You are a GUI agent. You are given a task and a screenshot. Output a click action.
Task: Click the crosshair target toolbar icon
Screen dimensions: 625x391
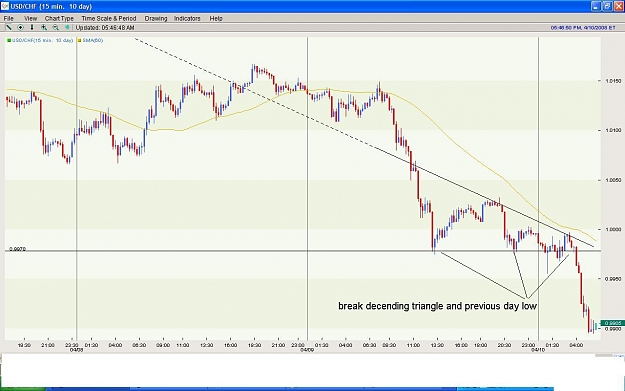click(20, 28)
